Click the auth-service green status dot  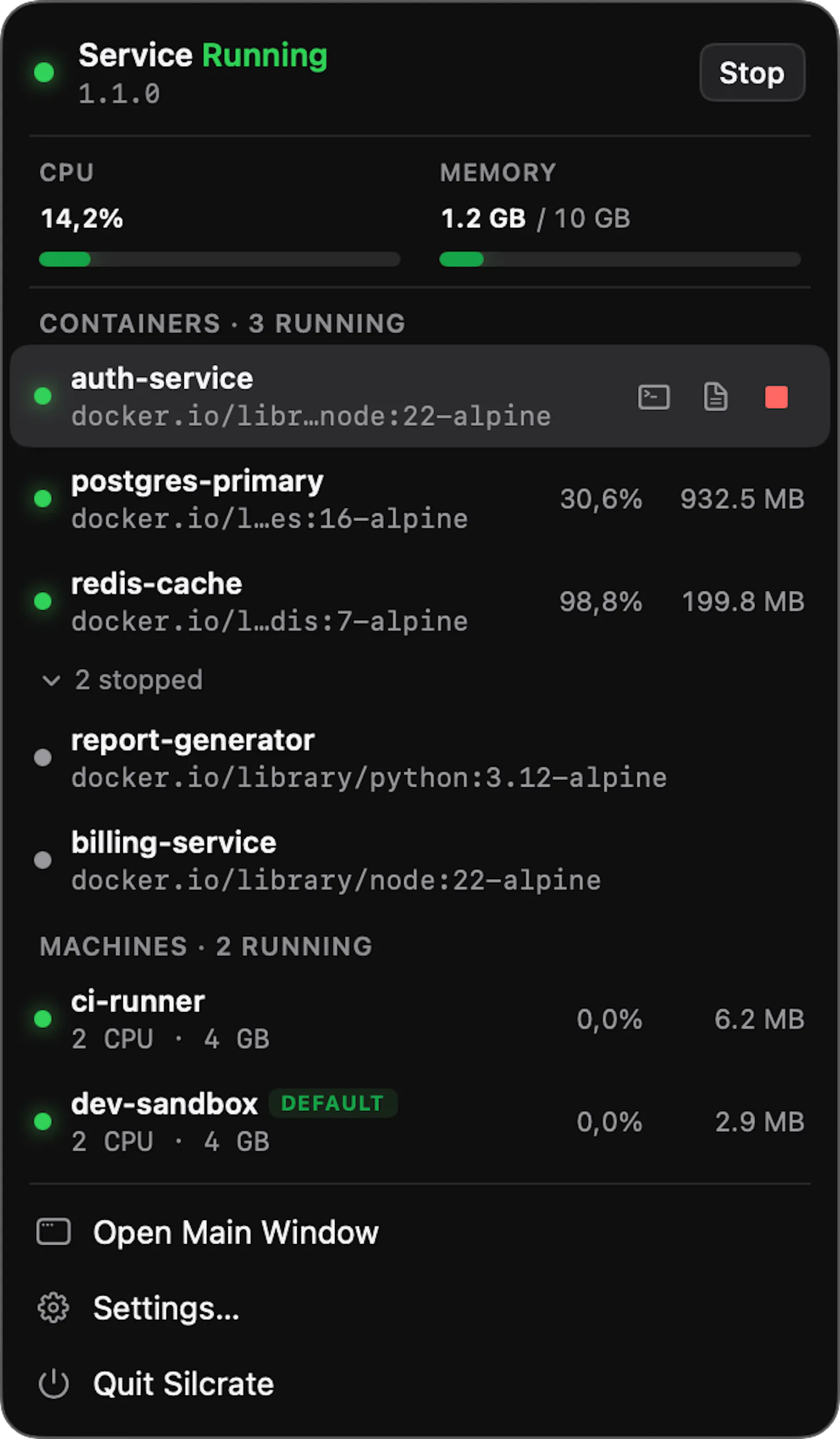click(x=43, y=396)
